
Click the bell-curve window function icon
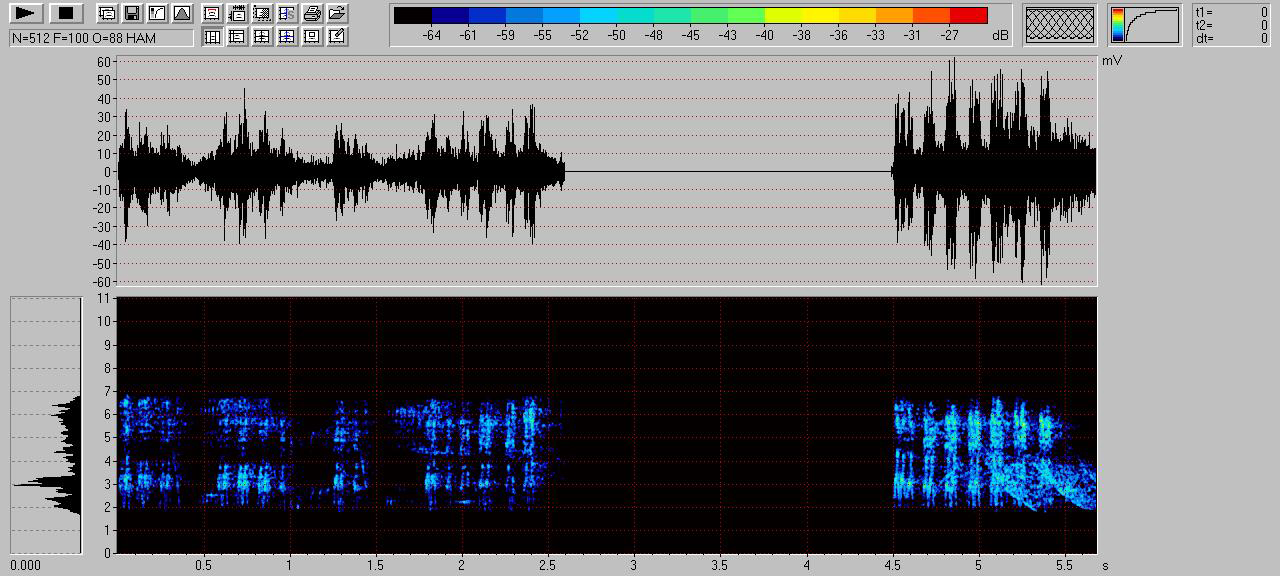181,13
